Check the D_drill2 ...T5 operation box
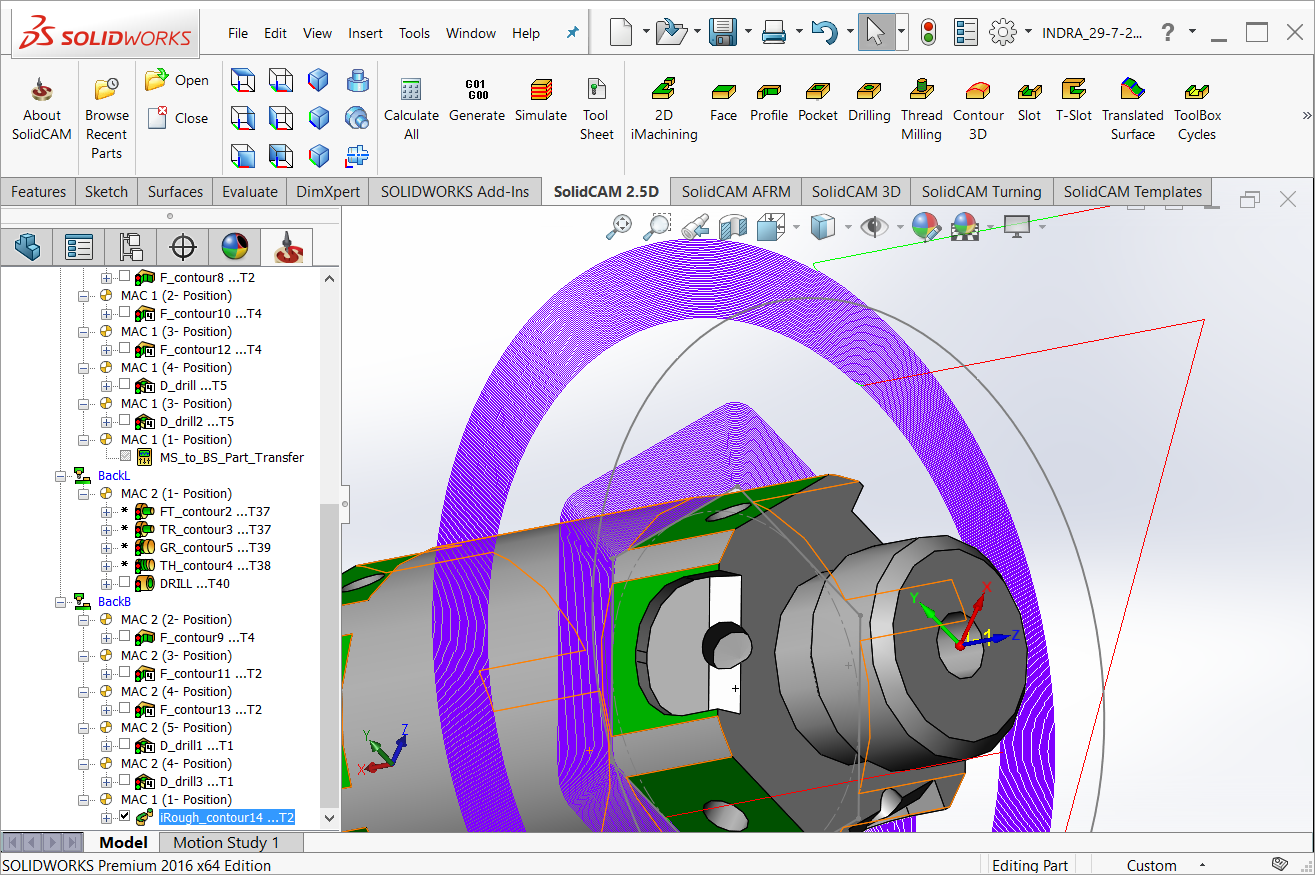This screenshot has width=1315, height=875. click(124, 421)
